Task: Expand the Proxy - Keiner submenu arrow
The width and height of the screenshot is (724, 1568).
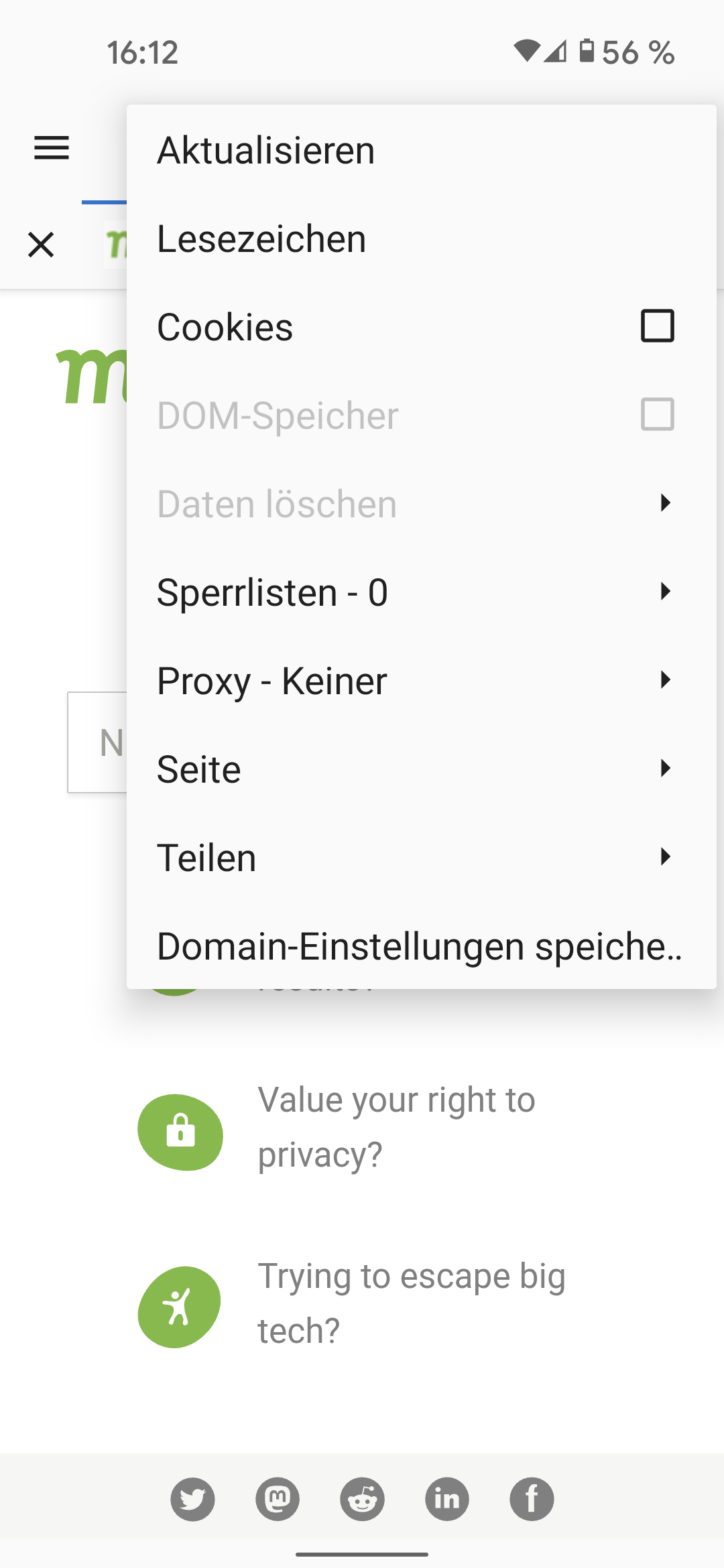Action: (664, 680)
